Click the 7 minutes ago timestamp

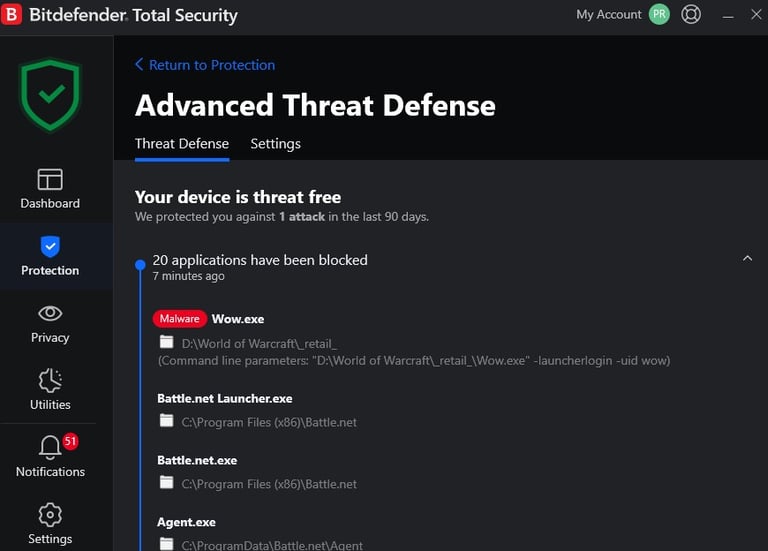189,276
